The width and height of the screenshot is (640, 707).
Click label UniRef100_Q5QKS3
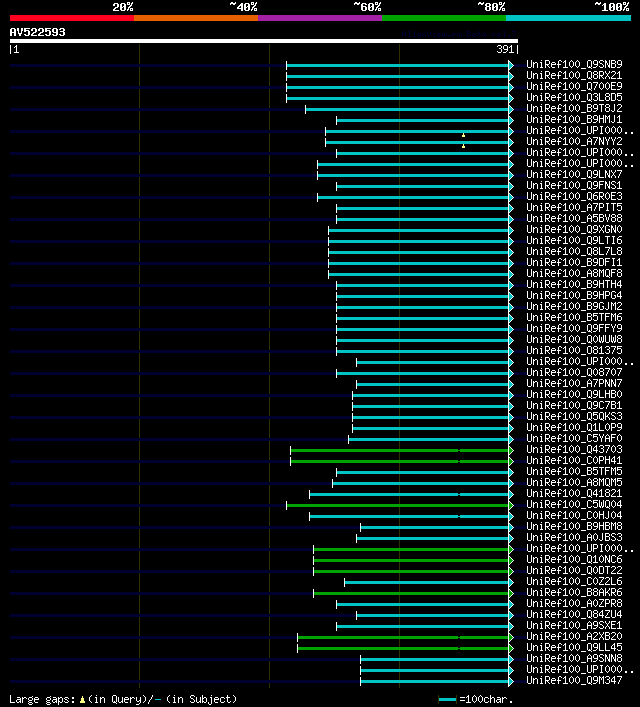pyautogui.click(x=574, y=416)
